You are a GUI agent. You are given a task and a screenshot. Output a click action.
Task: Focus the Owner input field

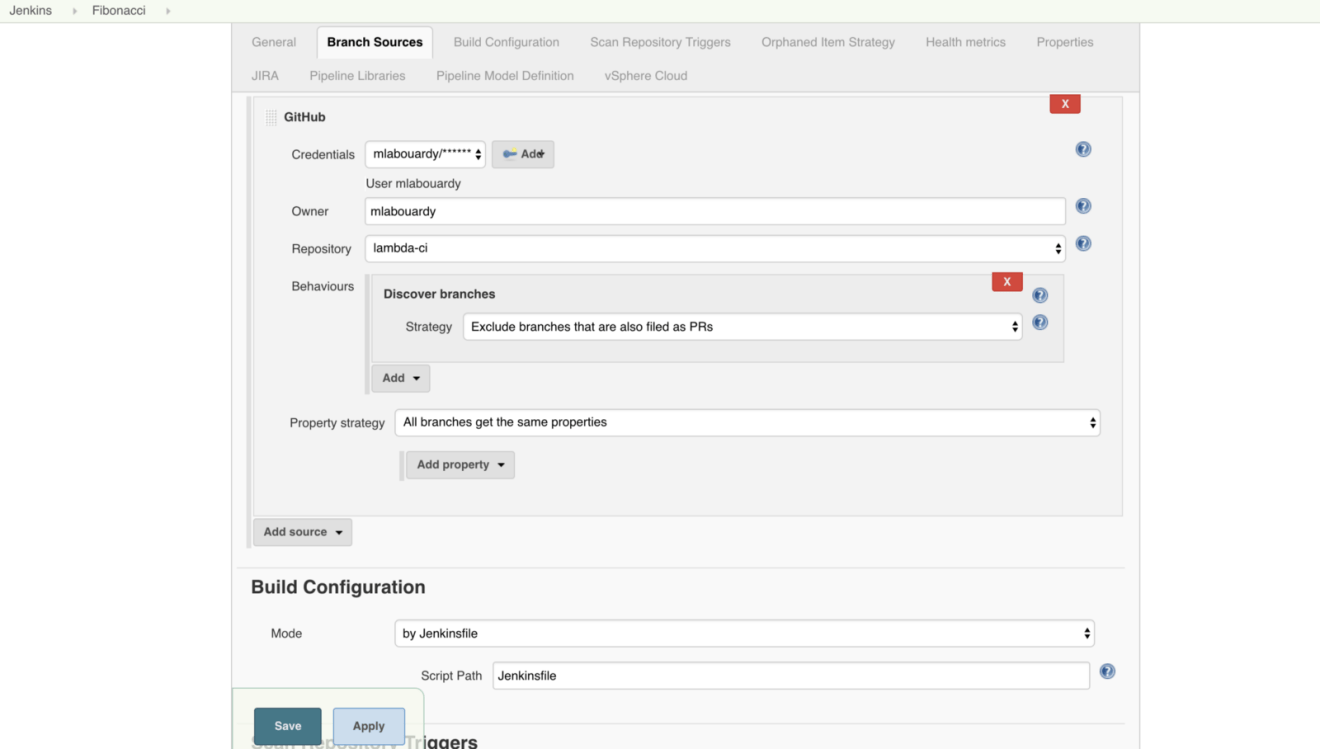click(715, 211)
